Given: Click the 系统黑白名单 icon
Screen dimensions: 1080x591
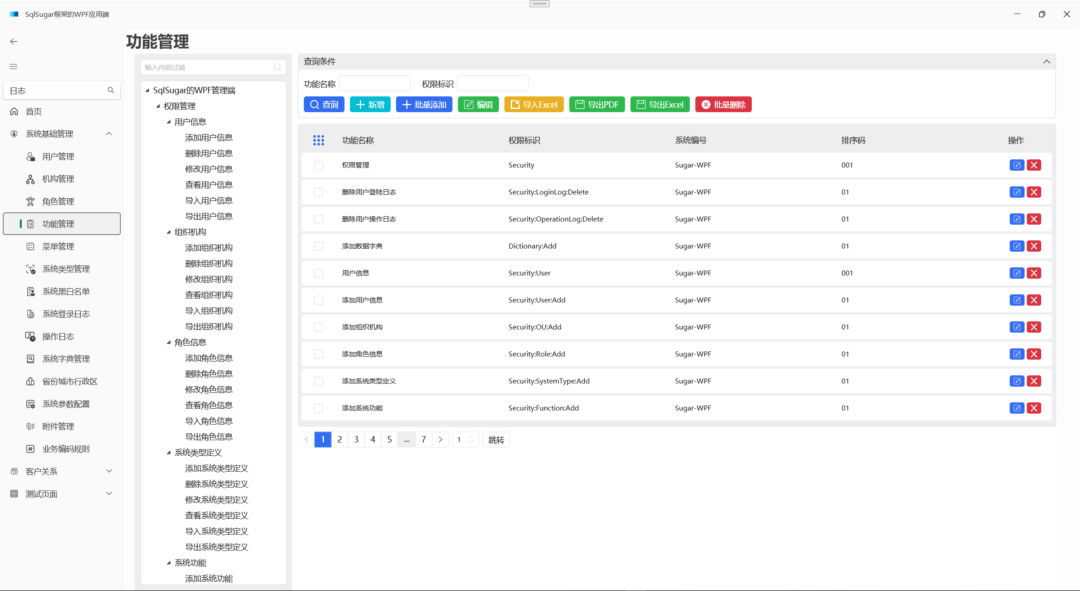Looking at the screenshot, I should click(30, 291).
